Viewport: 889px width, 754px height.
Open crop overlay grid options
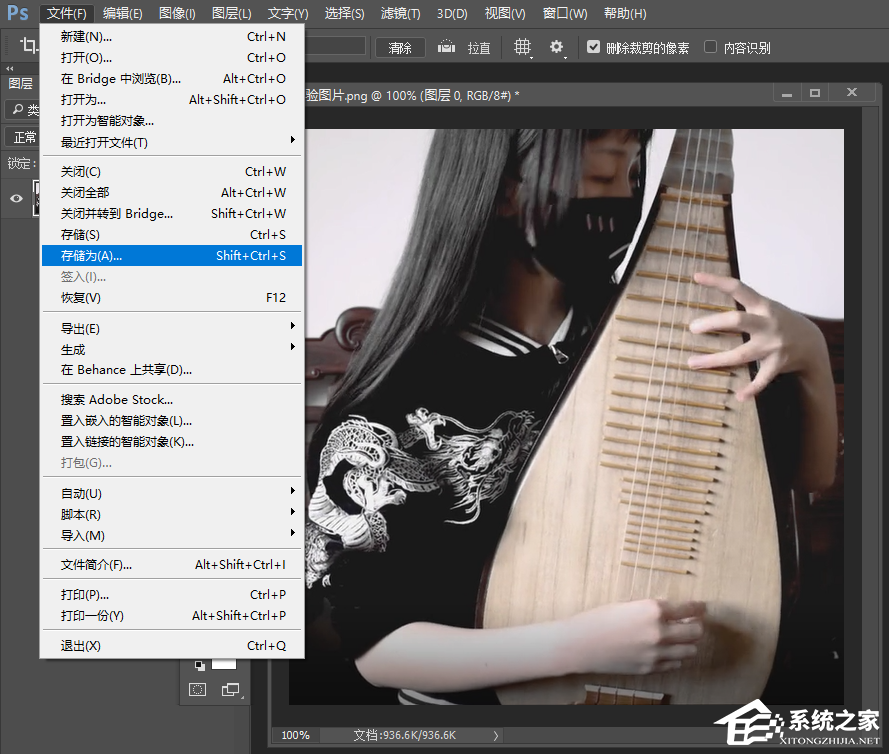point(522,47)
